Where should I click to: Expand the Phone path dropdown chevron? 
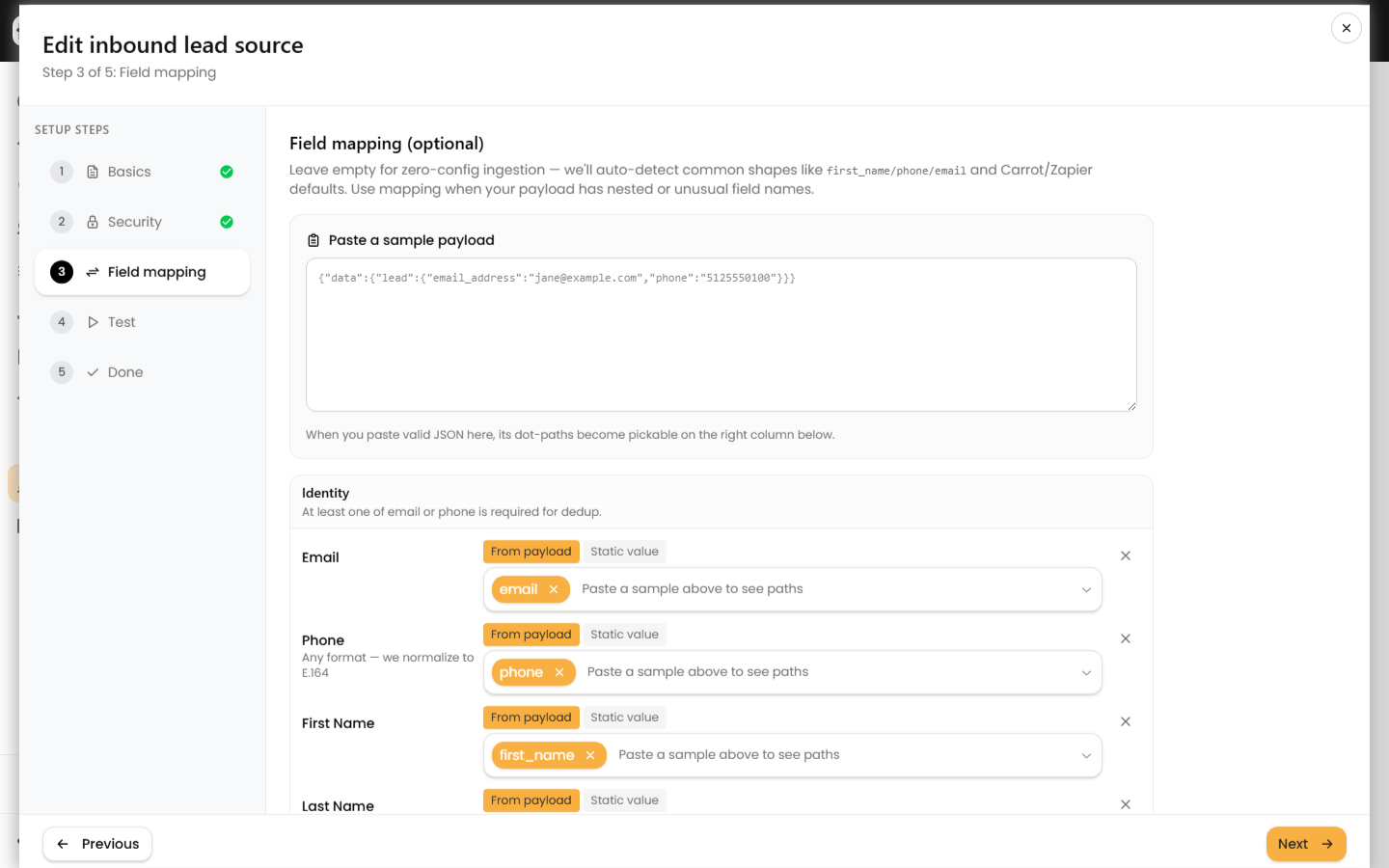pyautogui.click(x=1086, y=672)
